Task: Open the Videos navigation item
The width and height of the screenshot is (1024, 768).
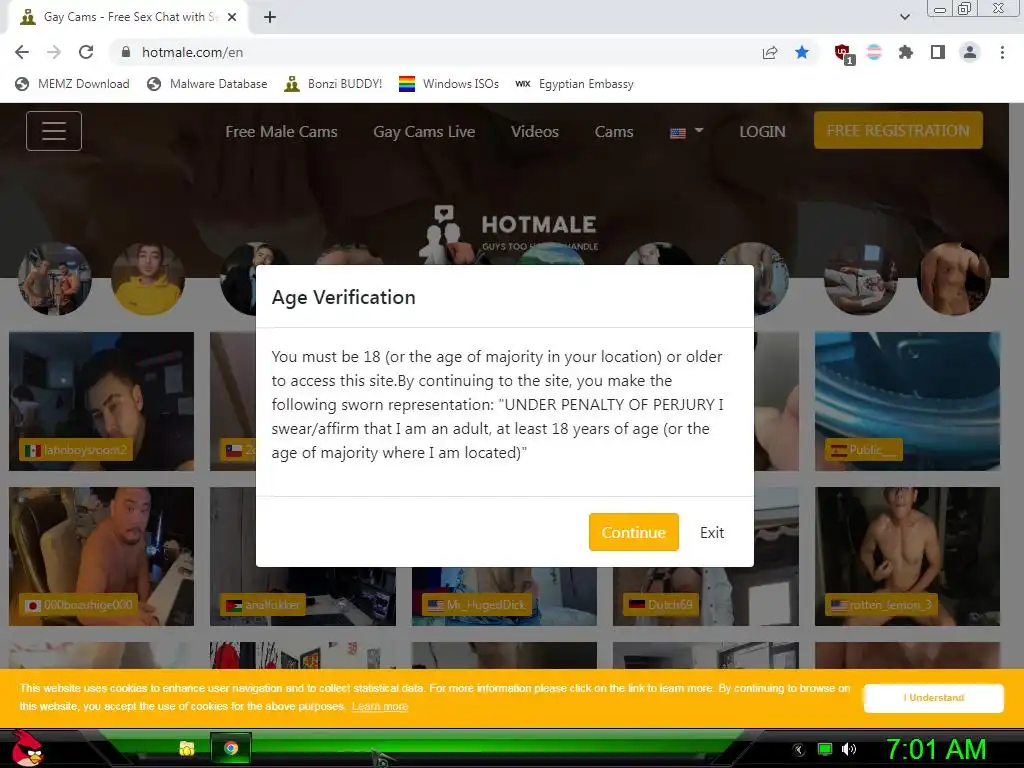Action: point(534,131)
